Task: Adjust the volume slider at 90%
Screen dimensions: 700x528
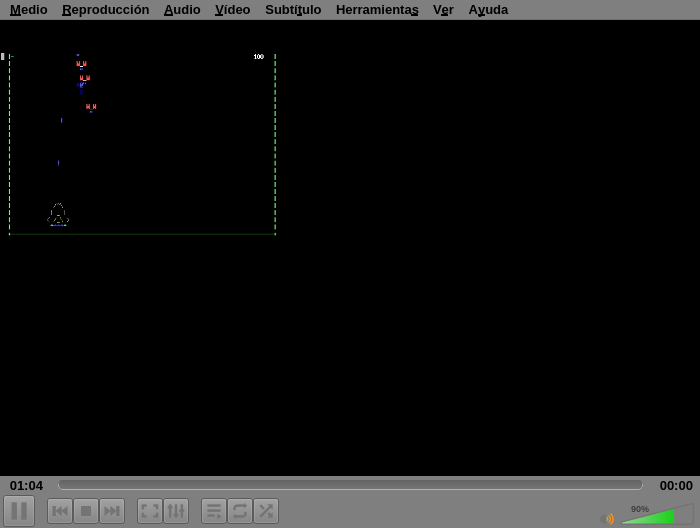Action: [x=657, y=514]
